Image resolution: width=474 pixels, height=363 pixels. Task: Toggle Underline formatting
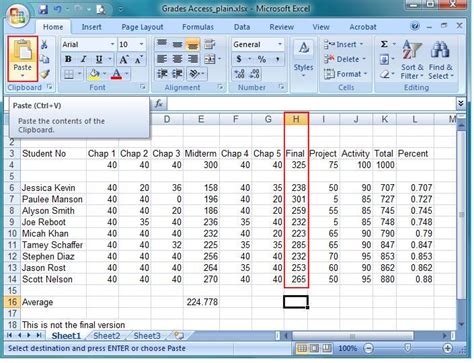pyautogui.click(x=99, y=59)
